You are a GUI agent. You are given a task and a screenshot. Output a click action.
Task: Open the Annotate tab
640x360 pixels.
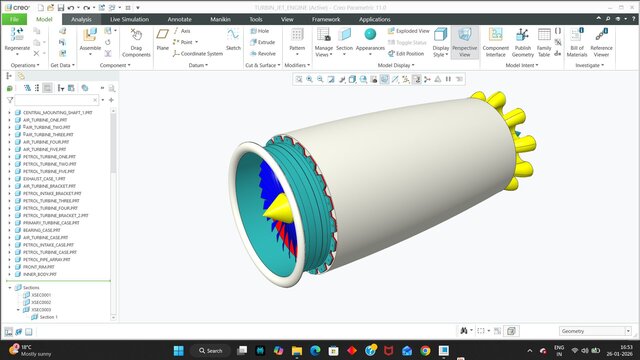pyautogui.click(x=180, y=19)
